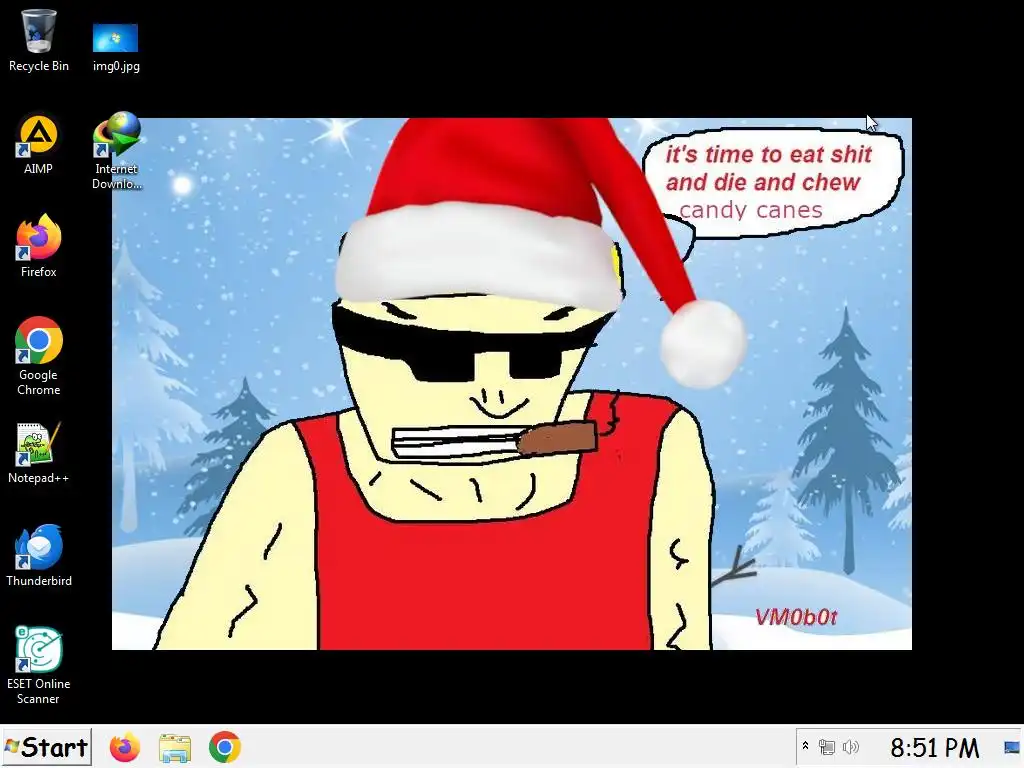Click the 'img0.jpg' file name label

(x=116, y=66)
